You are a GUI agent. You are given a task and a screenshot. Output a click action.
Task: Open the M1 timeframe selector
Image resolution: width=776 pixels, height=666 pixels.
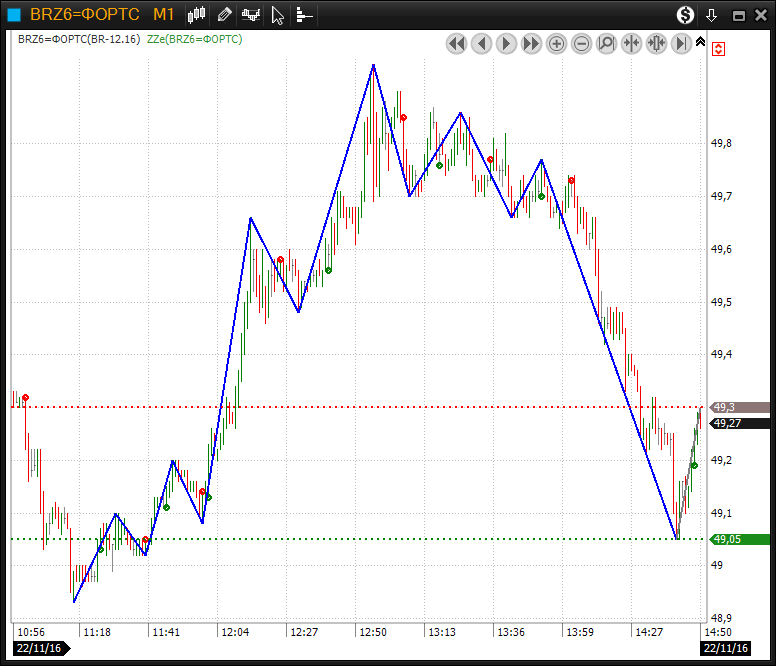click(x=164, y=15)
